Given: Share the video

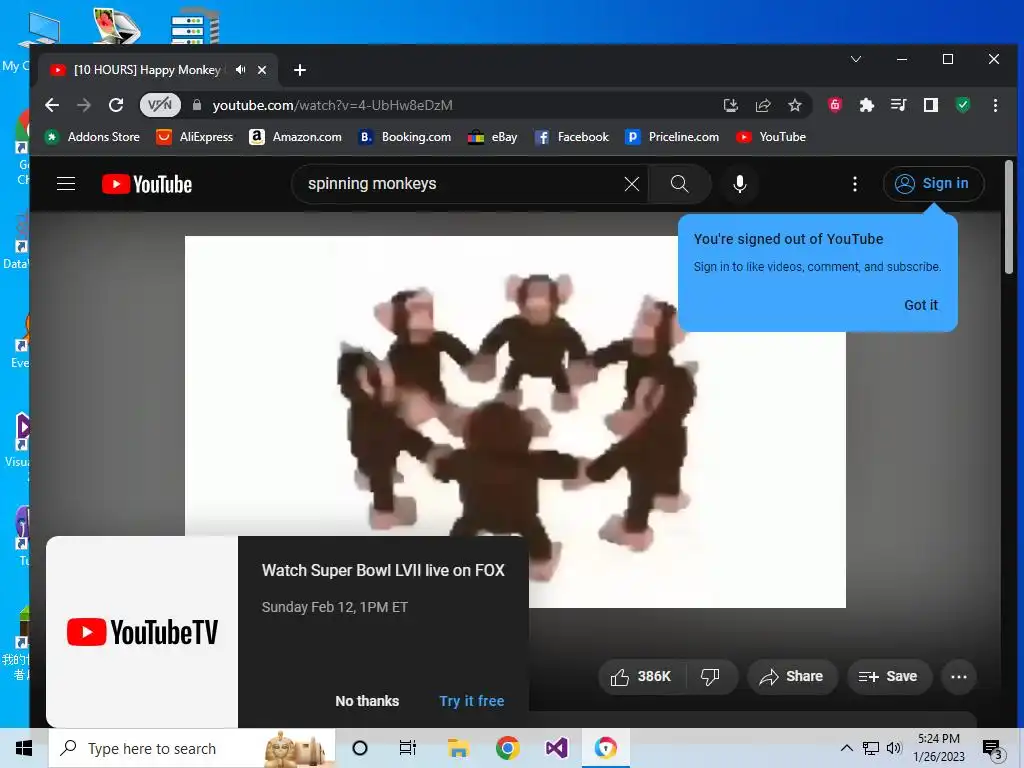Looking at the screenshot, I should pyautogui.click(x=791, y=677).
